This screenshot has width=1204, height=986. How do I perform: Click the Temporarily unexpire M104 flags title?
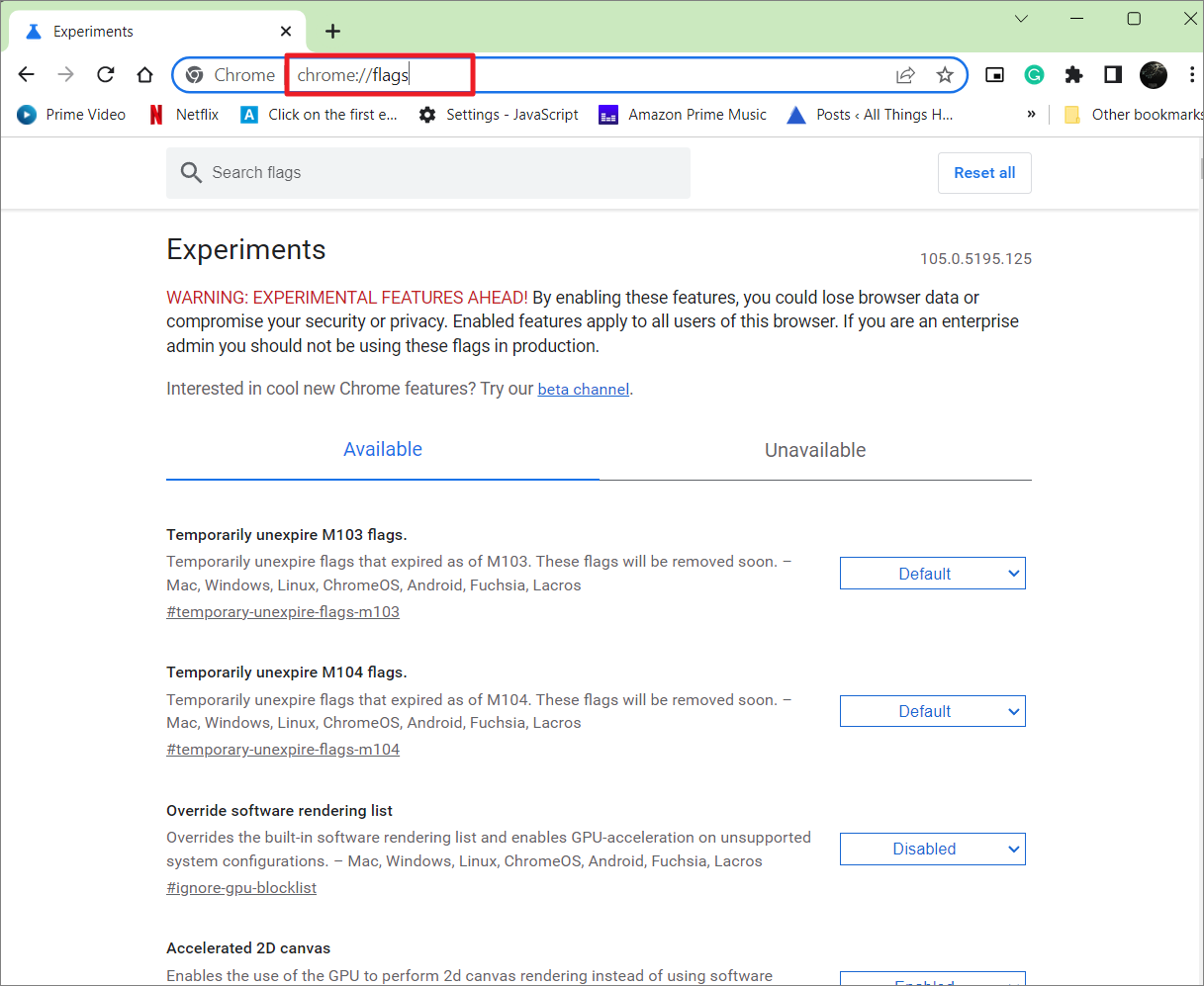pyautogui.click(x=287, y=672)
